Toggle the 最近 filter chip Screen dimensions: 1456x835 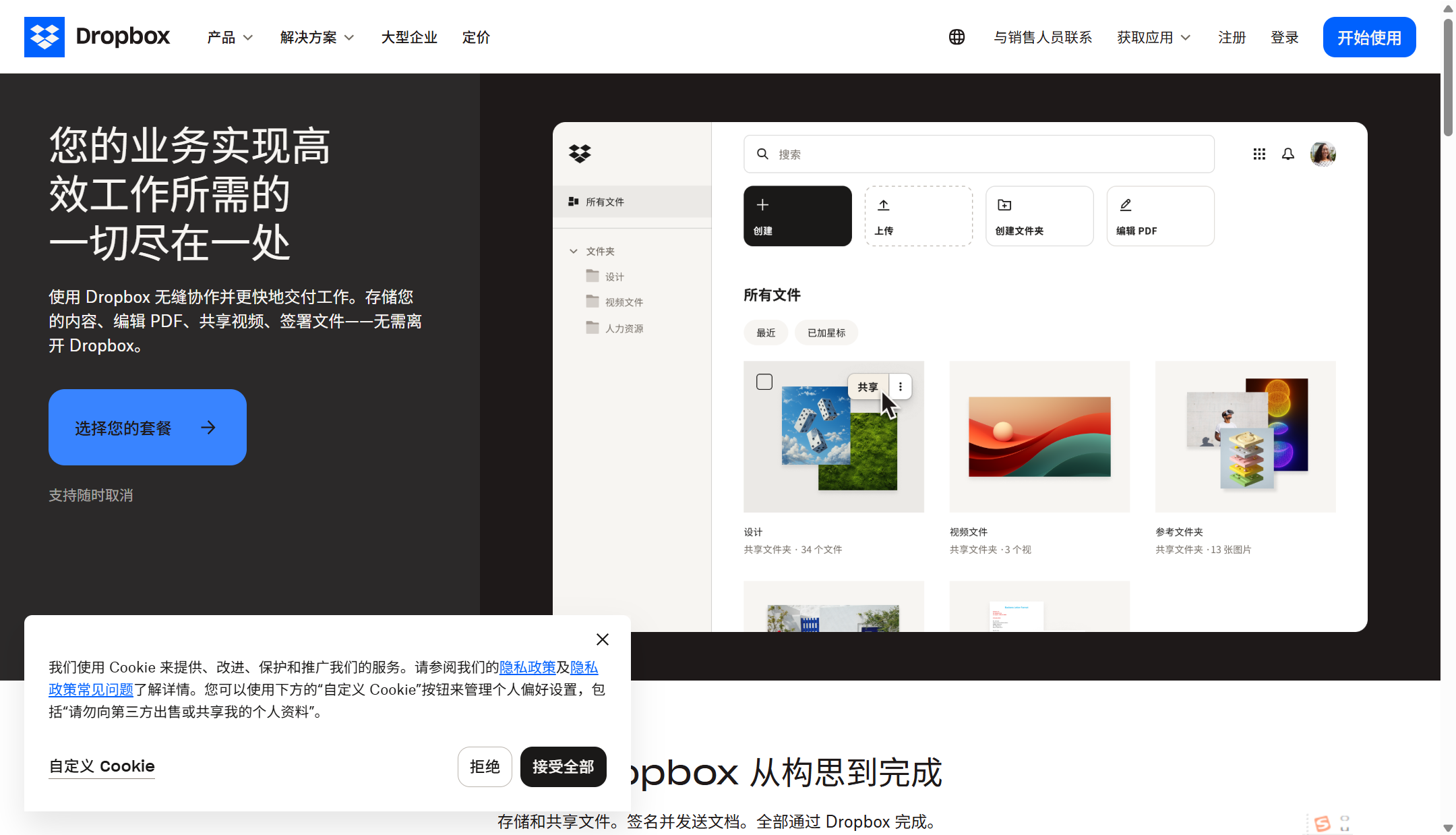coord(766,332)
